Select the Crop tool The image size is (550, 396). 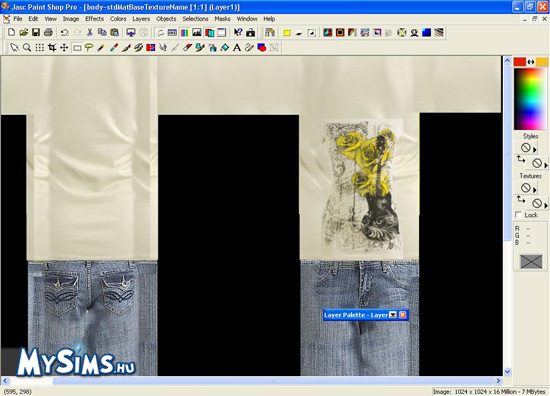(x=52, y=48)
